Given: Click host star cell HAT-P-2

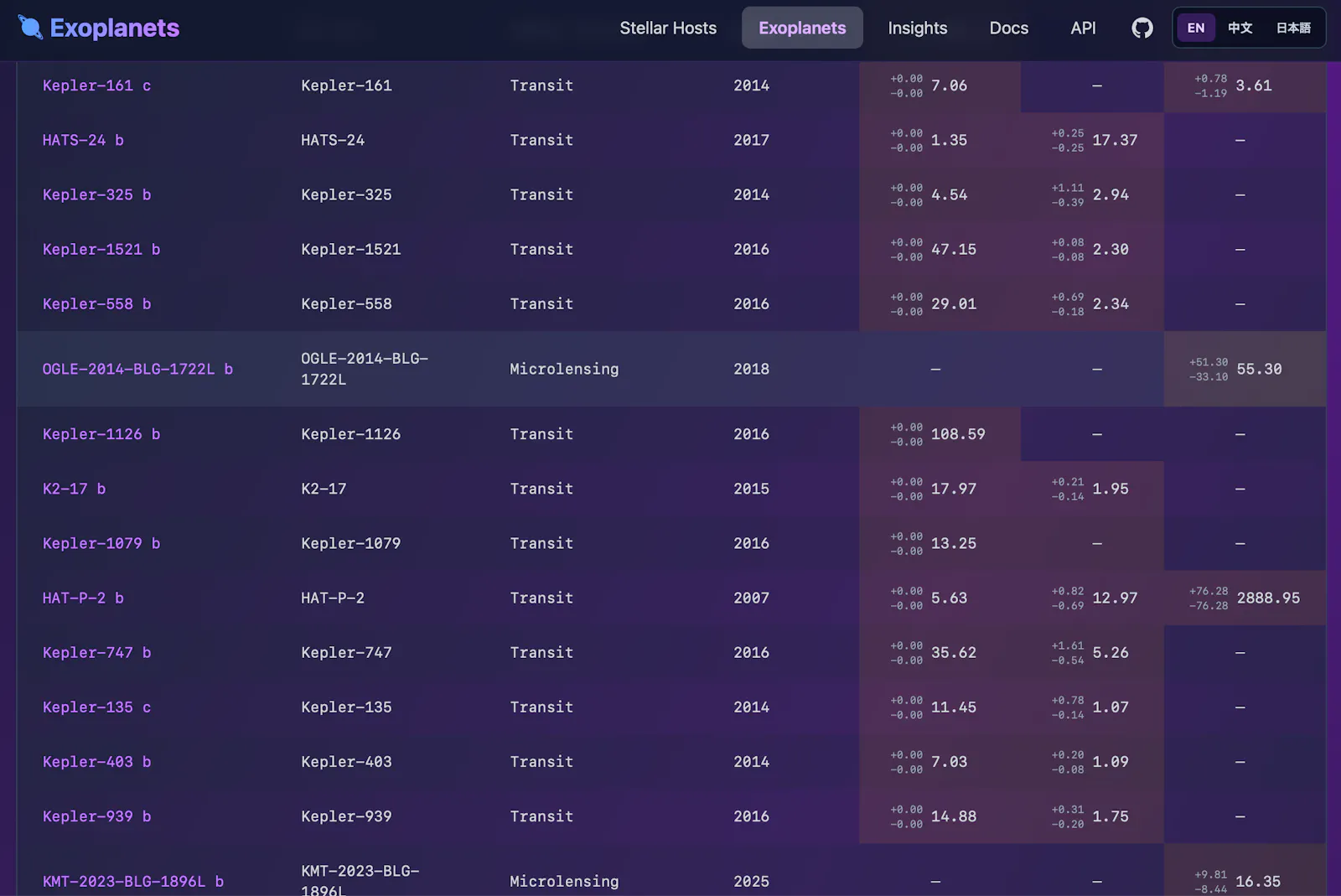Looking at the screenshot, I should [333, 598].
